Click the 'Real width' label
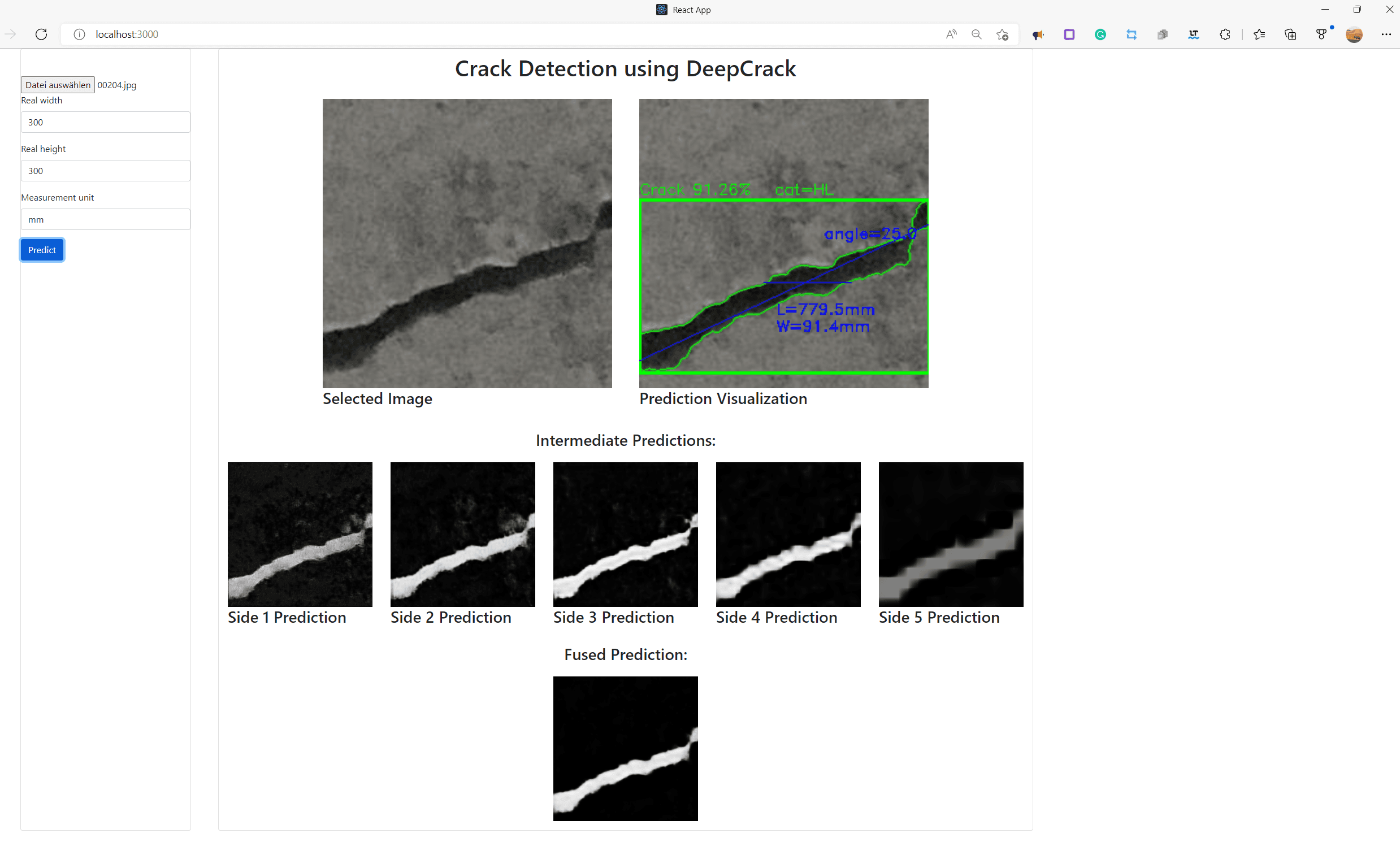The width and height of the screenshot is (1400, 842). tap(42, 101)
